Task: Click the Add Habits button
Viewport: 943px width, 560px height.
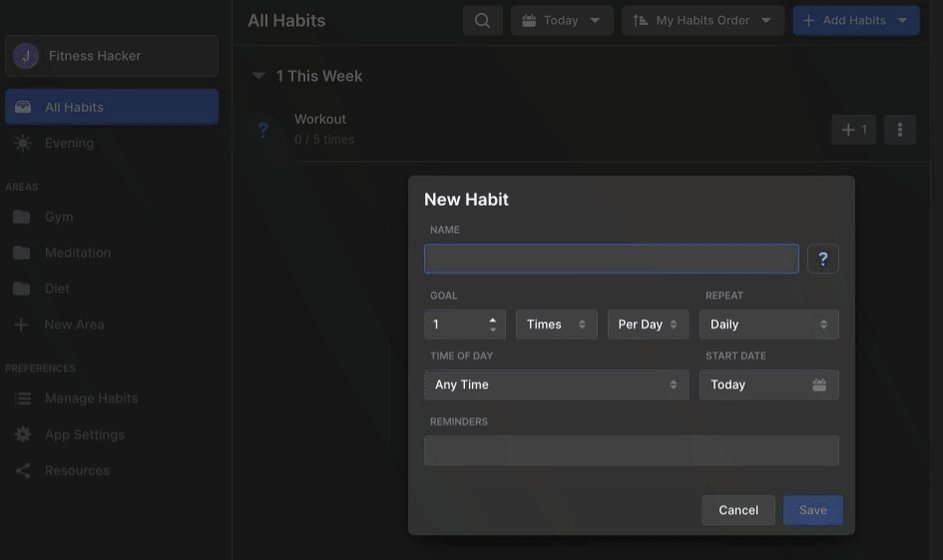Action: click(x=856, y=20)
